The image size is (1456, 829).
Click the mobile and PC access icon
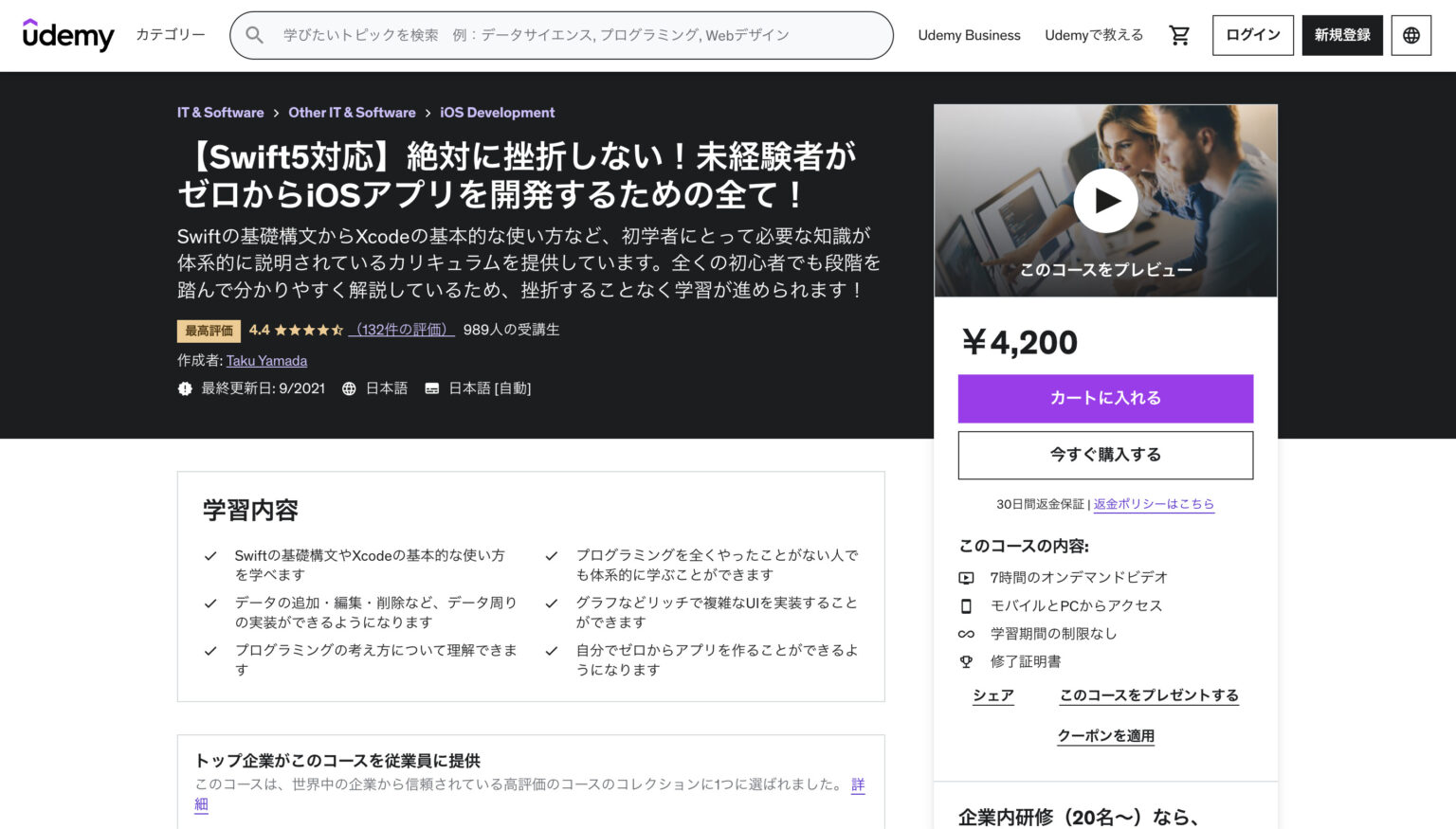(967, 605)
